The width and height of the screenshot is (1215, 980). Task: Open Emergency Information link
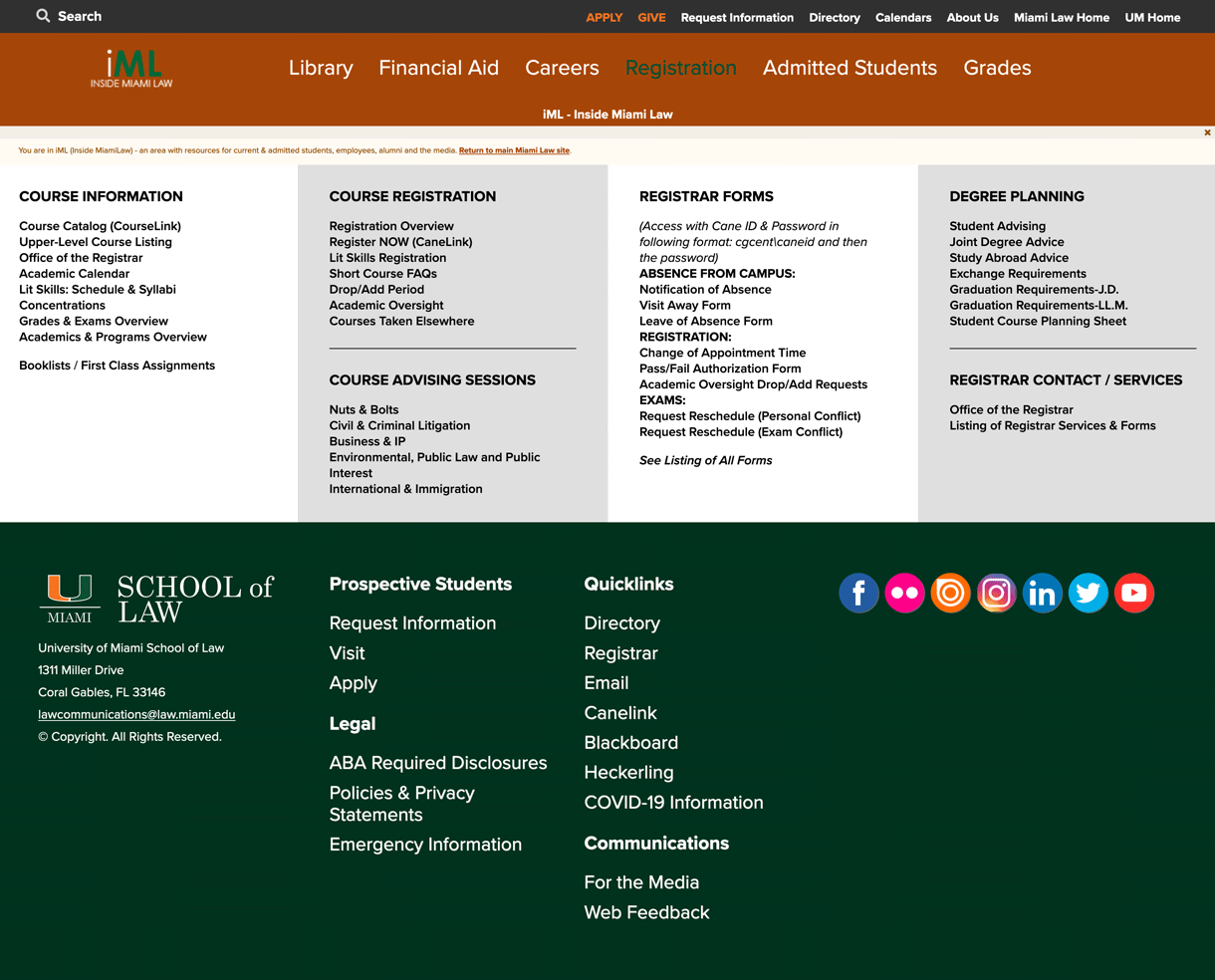tap(425, 845)
